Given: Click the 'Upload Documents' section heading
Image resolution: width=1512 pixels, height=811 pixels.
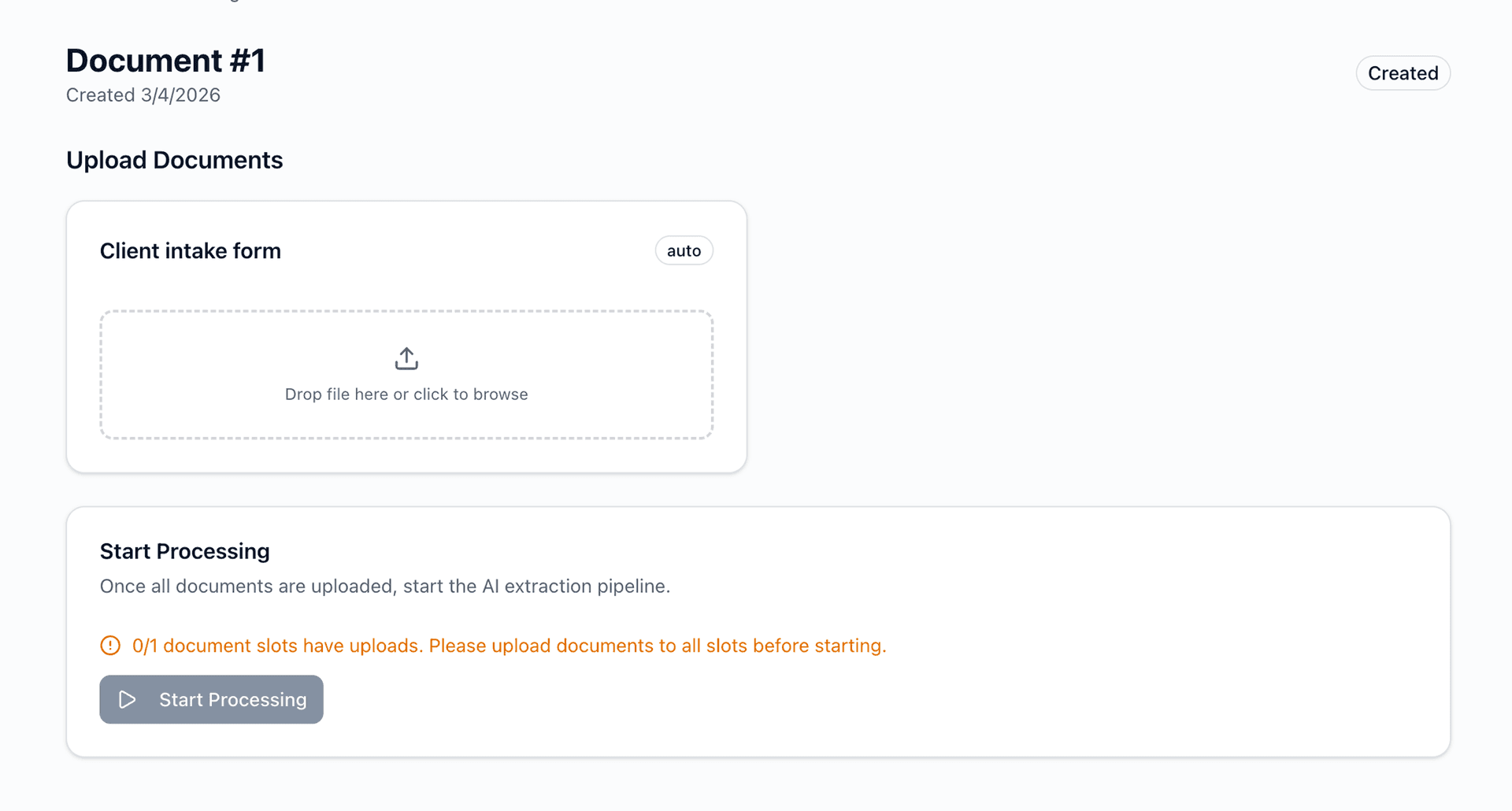Looking at the screenshot, I should [x=174, y=160].
